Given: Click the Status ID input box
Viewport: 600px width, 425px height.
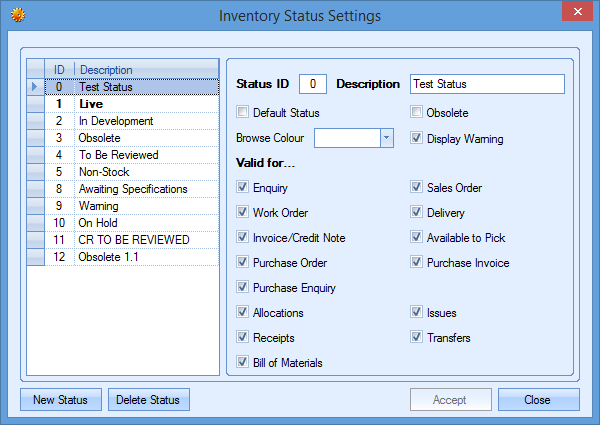Looking at the screenshot, I should [x=313, y=84].
